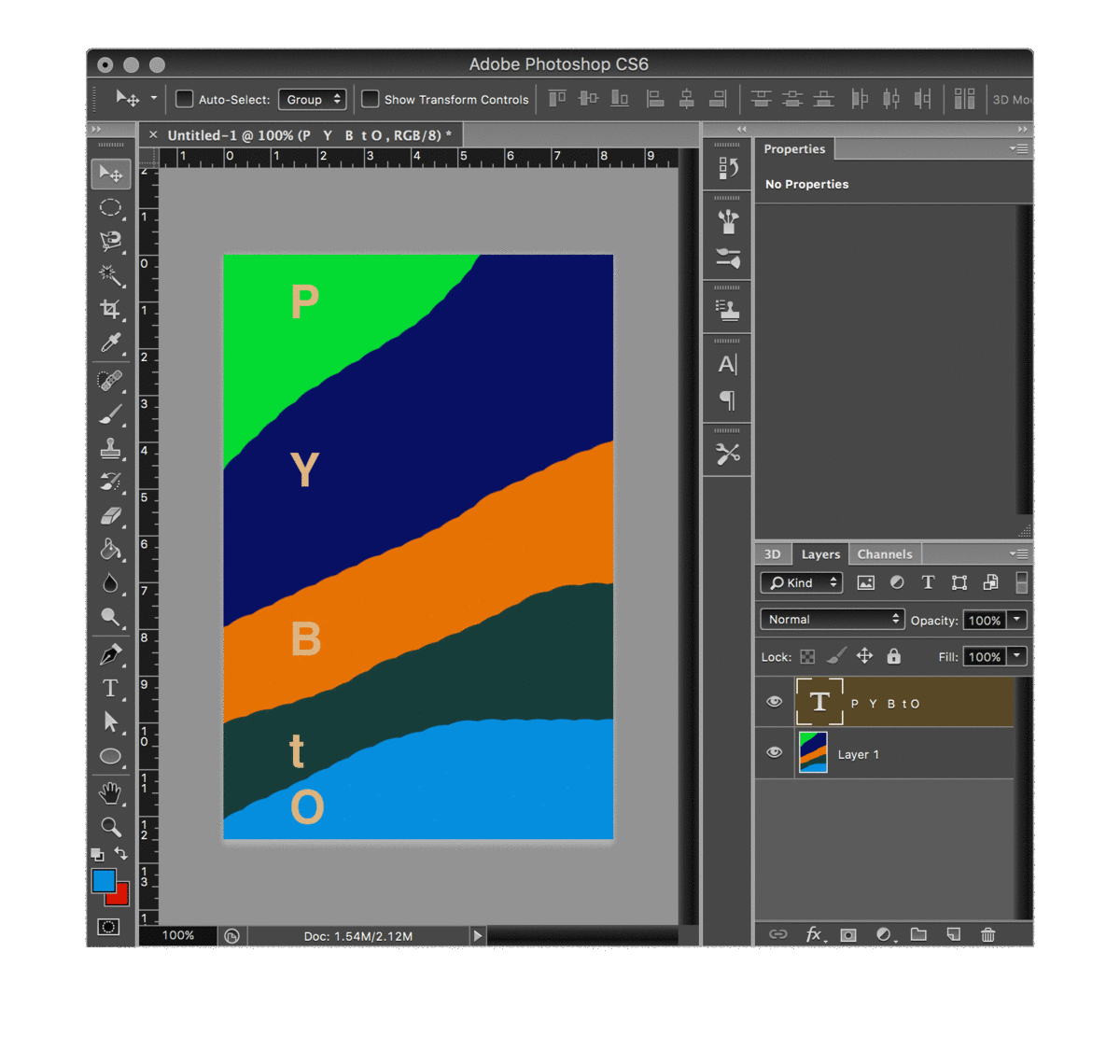Select the Blur tool
Screen dimensions: 1120x1064
[111, 583]
